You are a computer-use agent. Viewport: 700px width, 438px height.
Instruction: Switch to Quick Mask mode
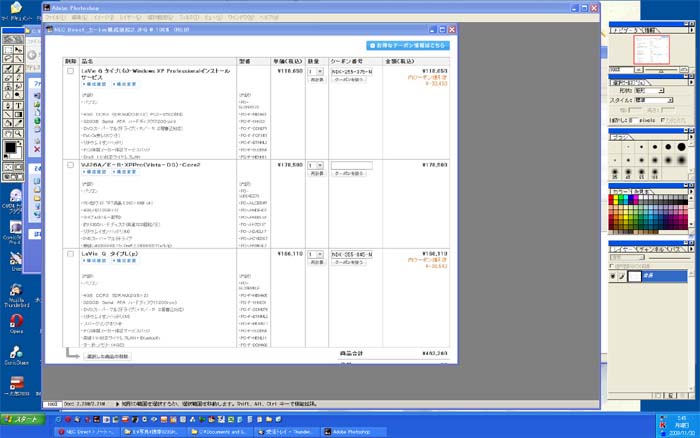tap(18, 167)
